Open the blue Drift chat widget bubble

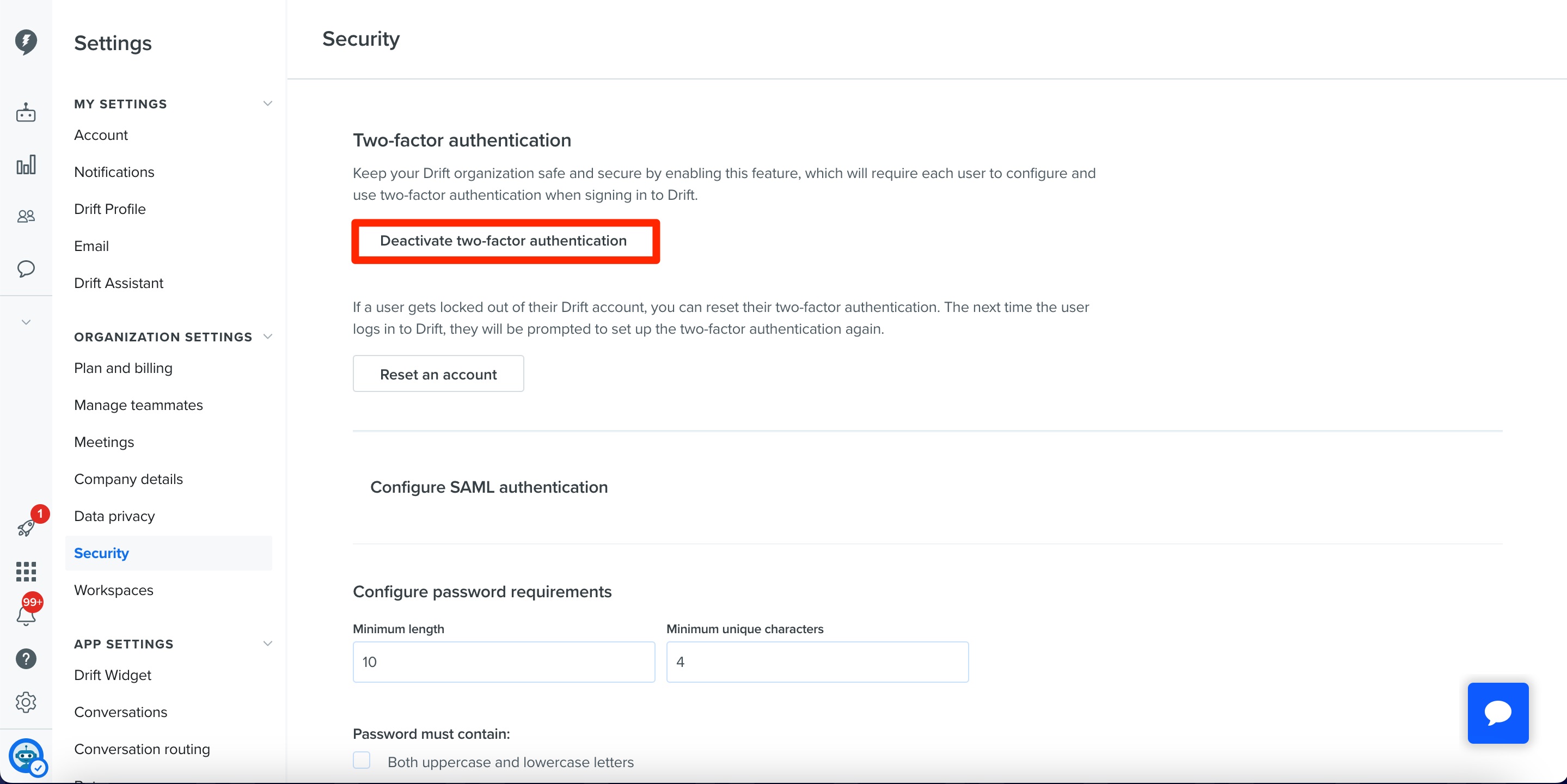click(x=1498, y=713)
